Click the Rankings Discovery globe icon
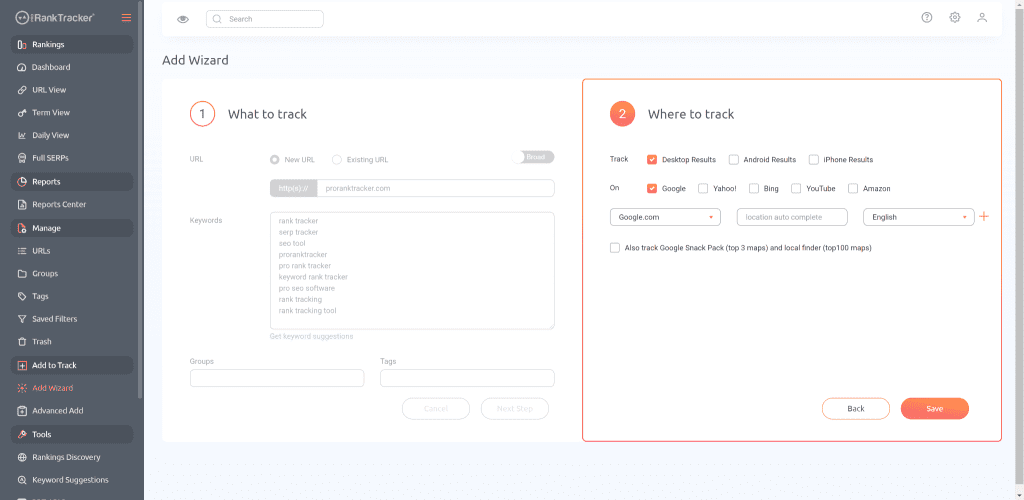 click(x=22, y=457)
